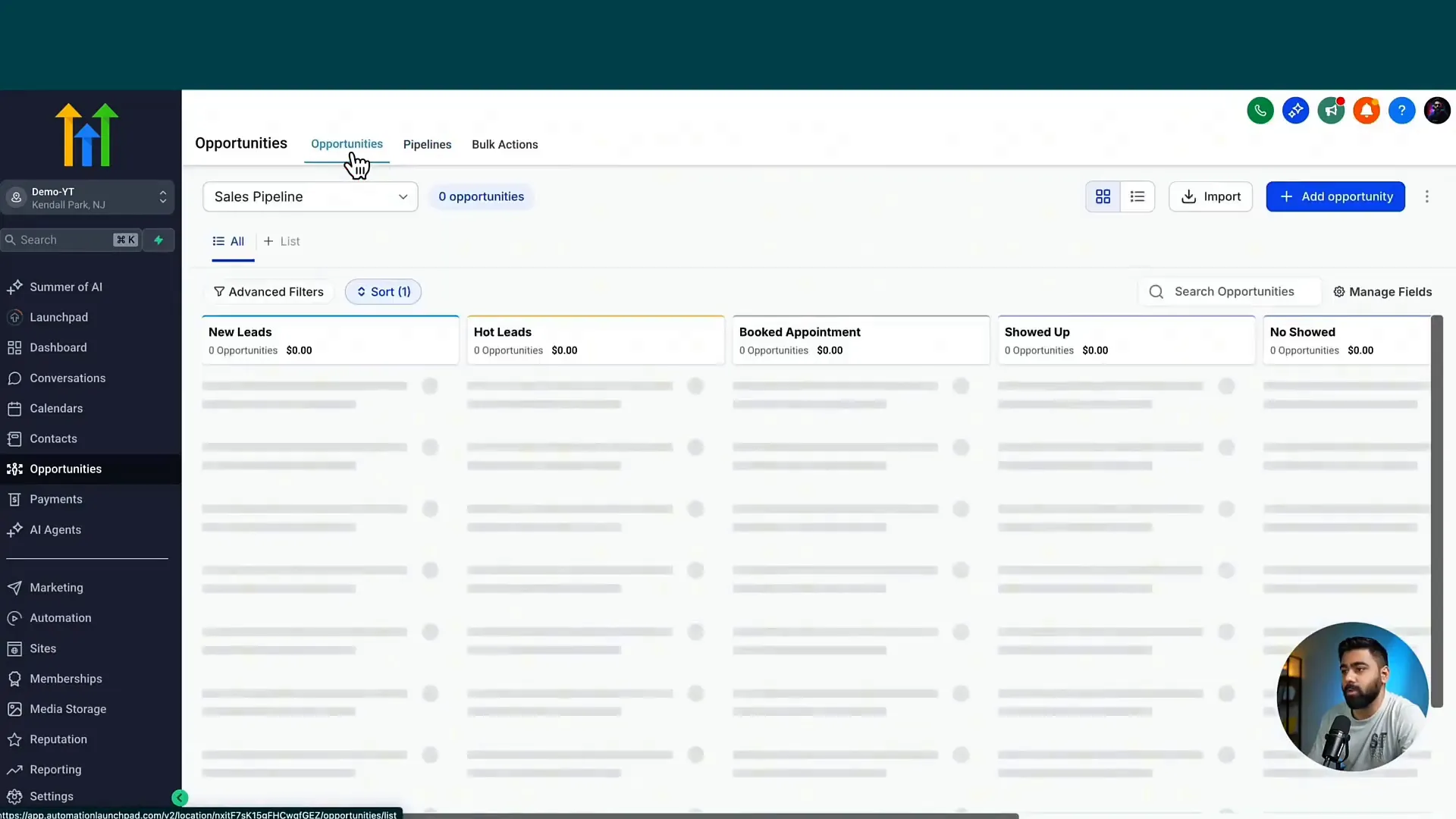Collapse the sidebar with green arrow

click(x=180, y=797)
